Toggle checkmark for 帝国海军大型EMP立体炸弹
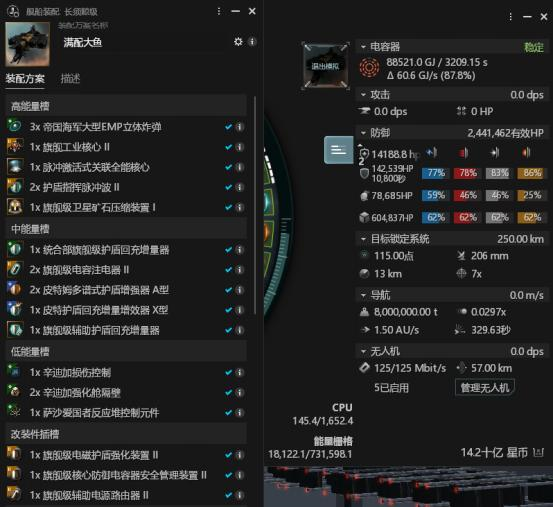Screen dimensions: 553x507 pos(228,127)
